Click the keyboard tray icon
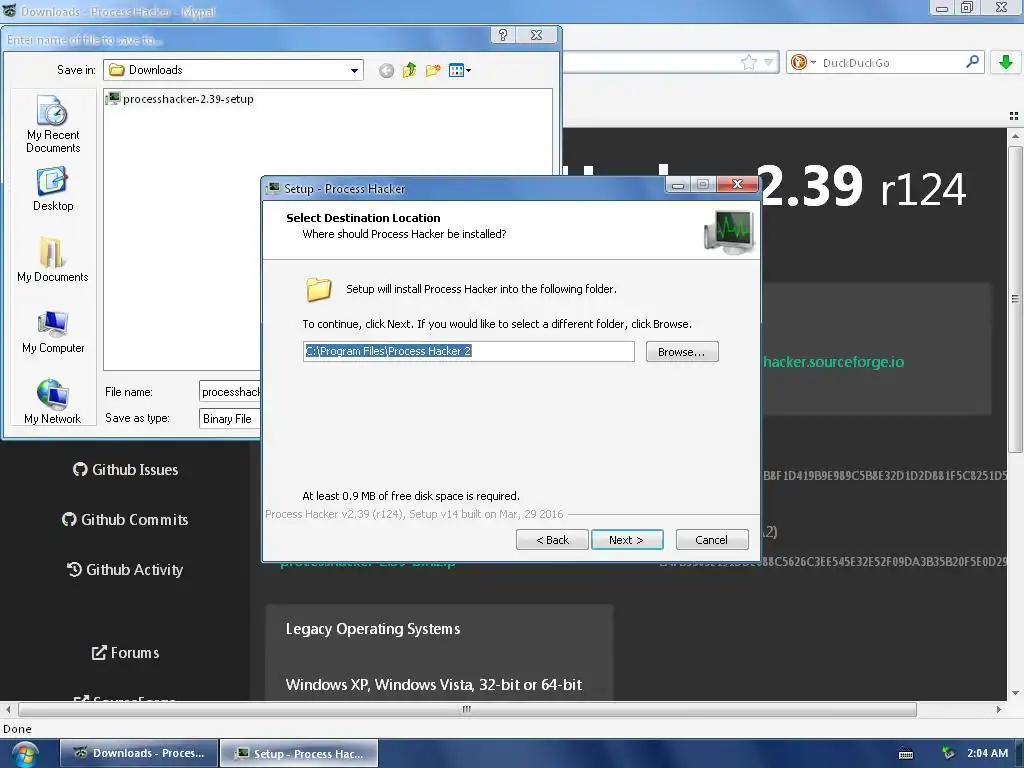Screen dimensions: 1024x768 tap(906, 754)
